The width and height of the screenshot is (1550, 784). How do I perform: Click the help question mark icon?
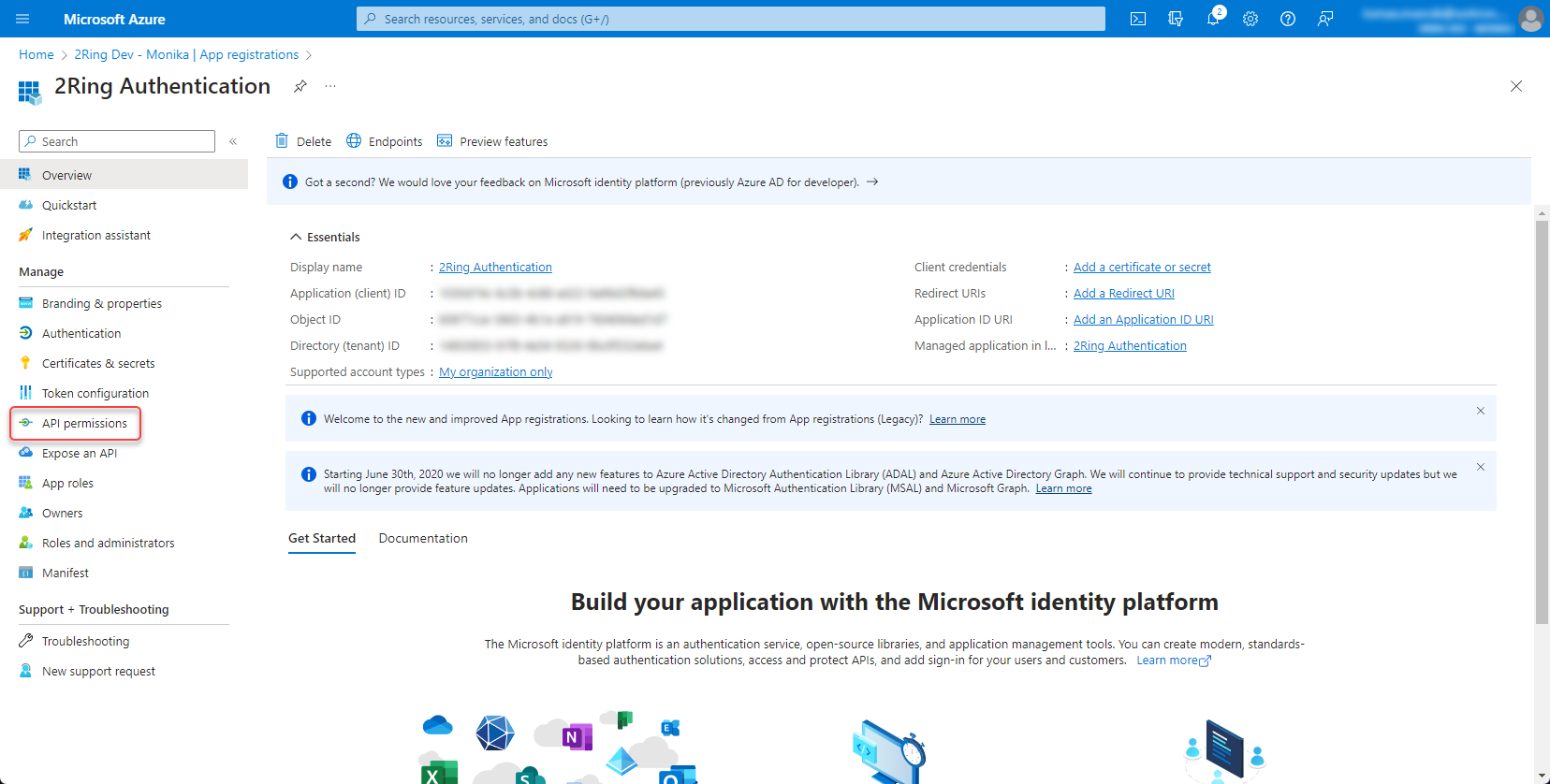[x=1288, y=19]
